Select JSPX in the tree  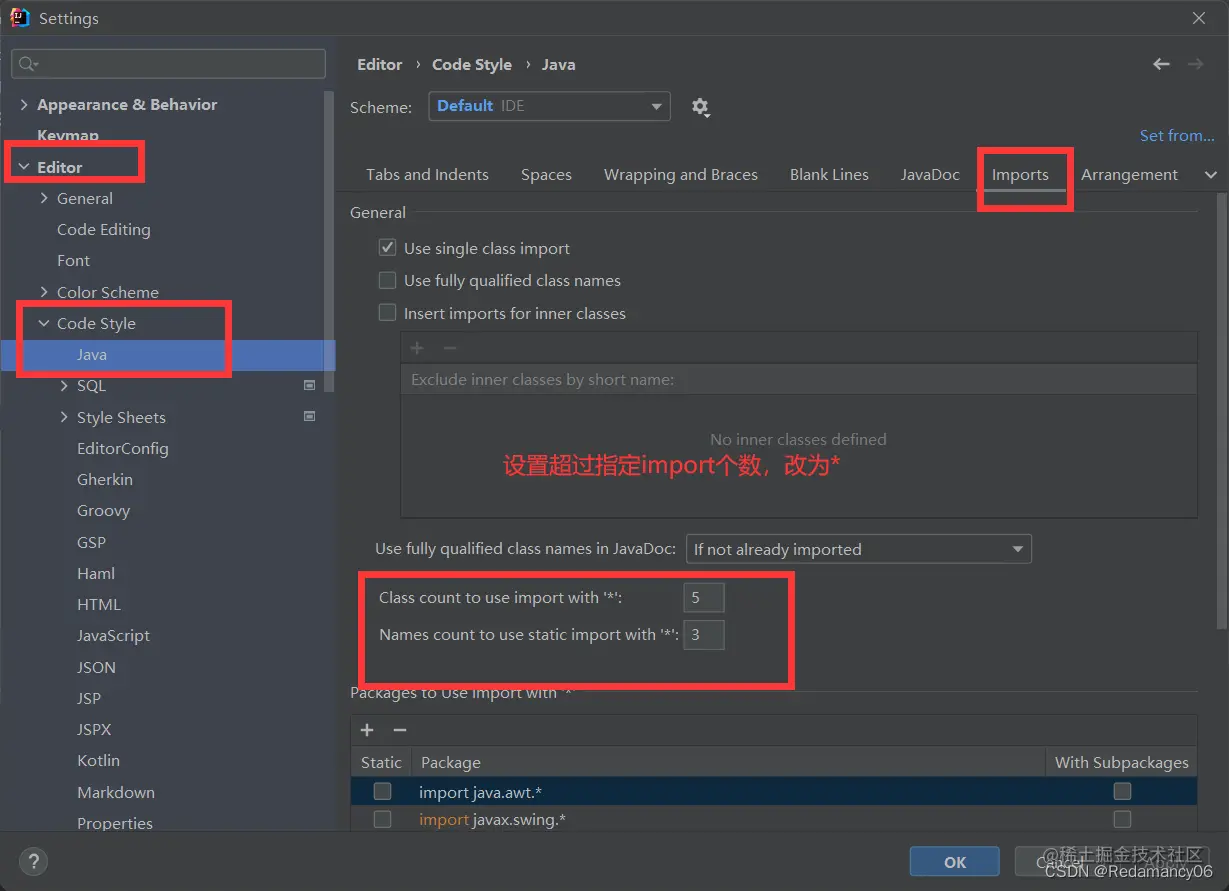(x=94, y=729)
